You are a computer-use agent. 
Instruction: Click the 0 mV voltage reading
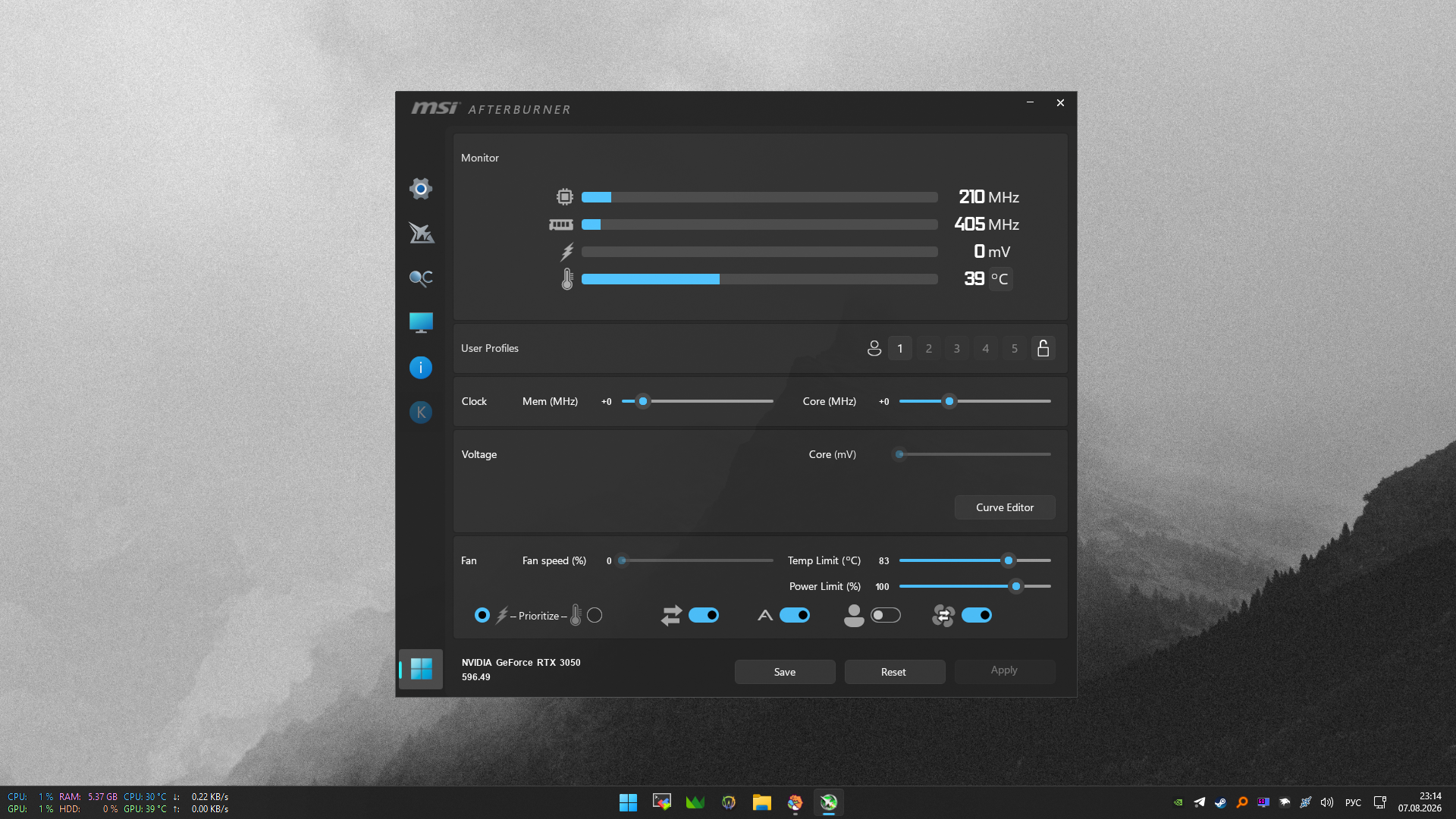[x=992, y=252]
